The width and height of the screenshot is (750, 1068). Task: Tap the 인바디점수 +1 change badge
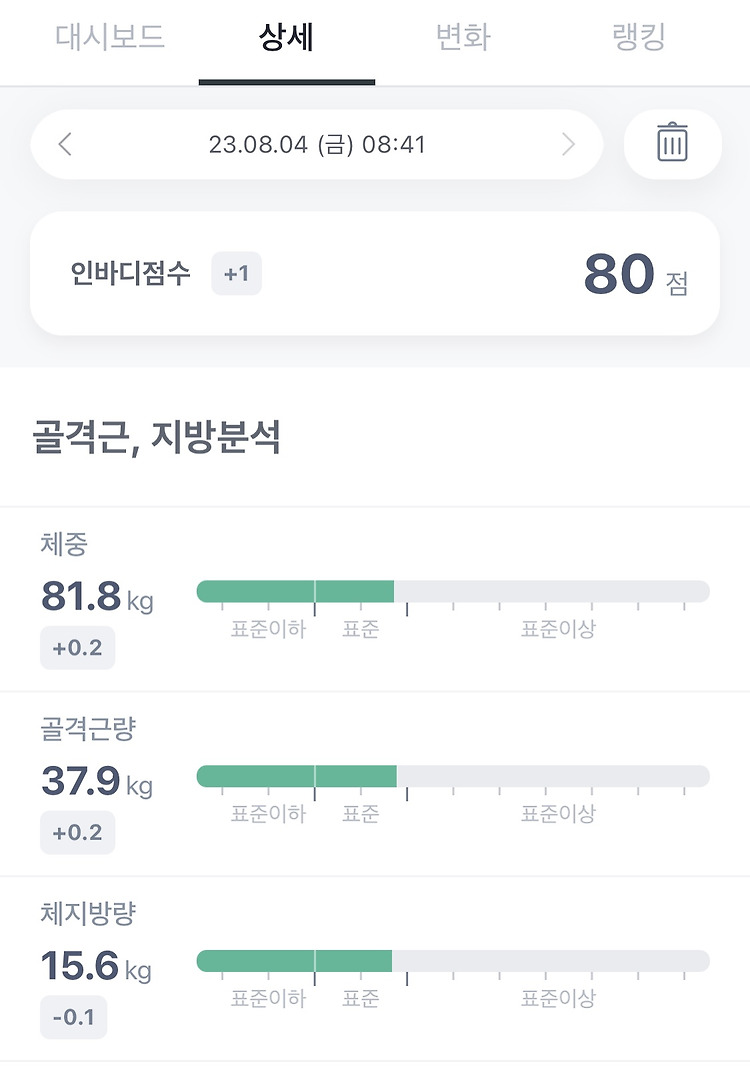(236, 274)
